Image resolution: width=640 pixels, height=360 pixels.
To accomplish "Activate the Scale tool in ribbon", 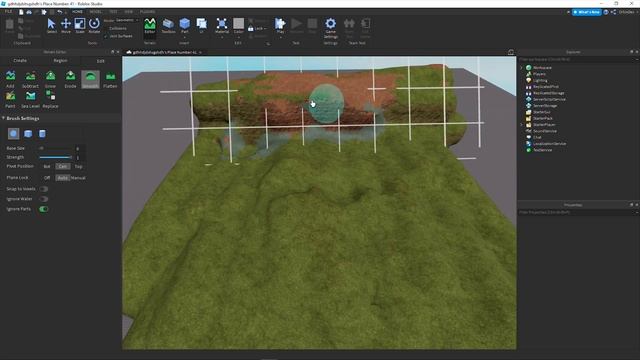I will point(80,26).
